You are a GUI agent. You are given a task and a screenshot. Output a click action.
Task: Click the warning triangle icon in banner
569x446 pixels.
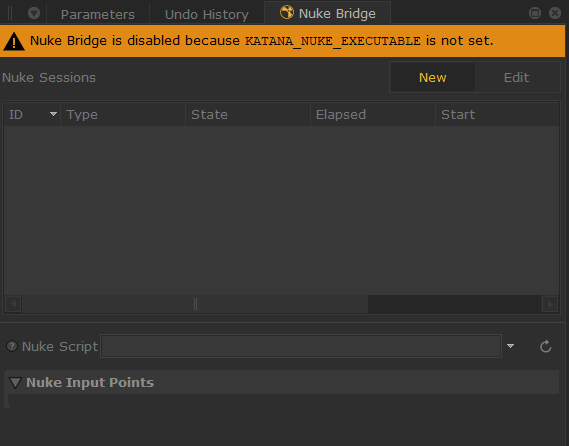[x=14, y=41]
